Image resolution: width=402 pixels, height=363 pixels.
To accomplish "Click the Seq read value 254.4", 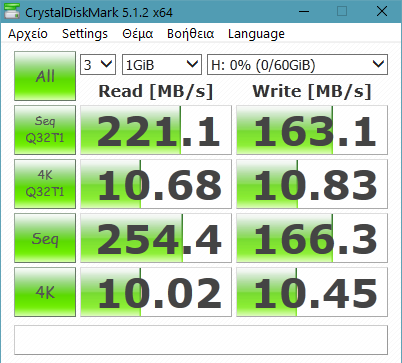I will (156, 238).
